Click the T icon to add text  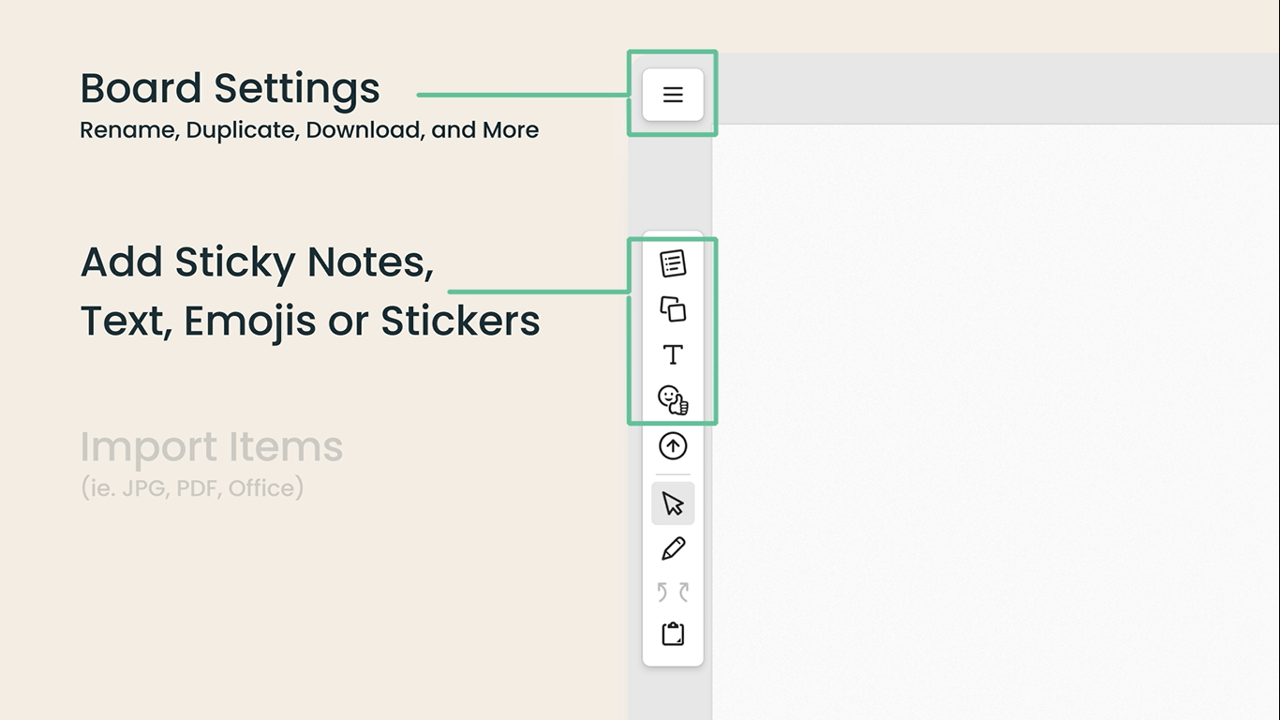(x=672, y=355)
